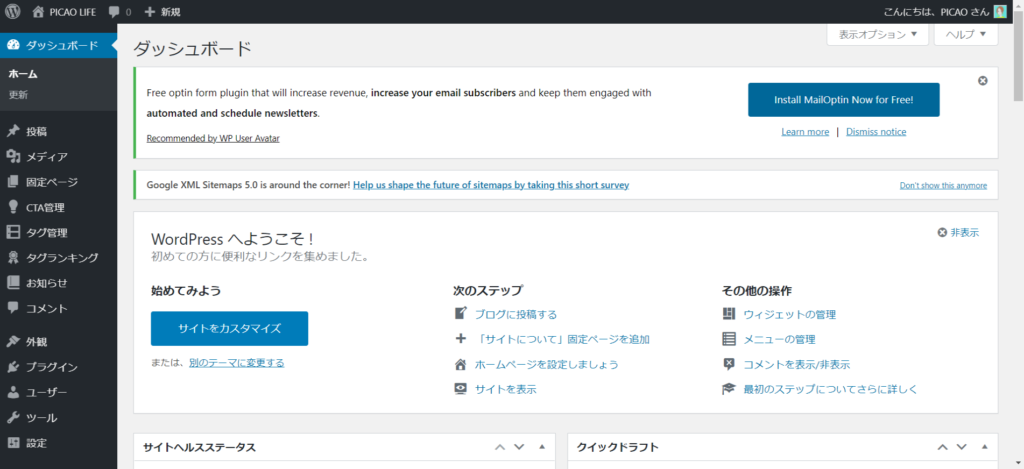Open メニューの管理 link
The image size is (1024, 469).
779,340
